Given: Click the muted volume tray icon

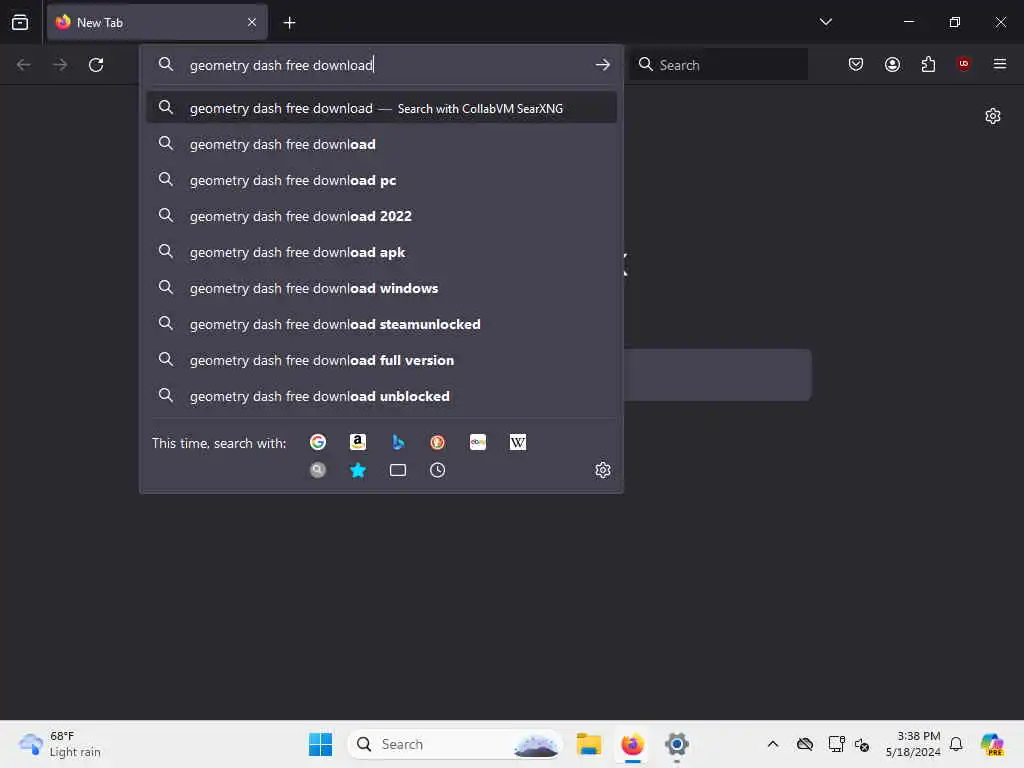Looking at the screenshot, I should pos(862,744).
